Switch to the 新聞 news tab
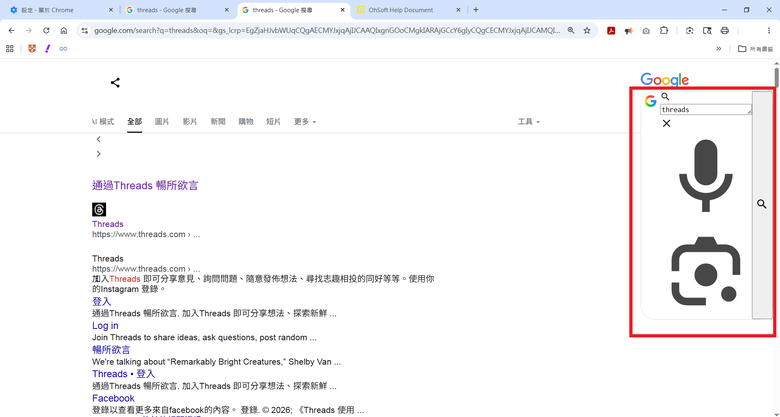Viewport: 780px width, 417px height. (218, 122)
